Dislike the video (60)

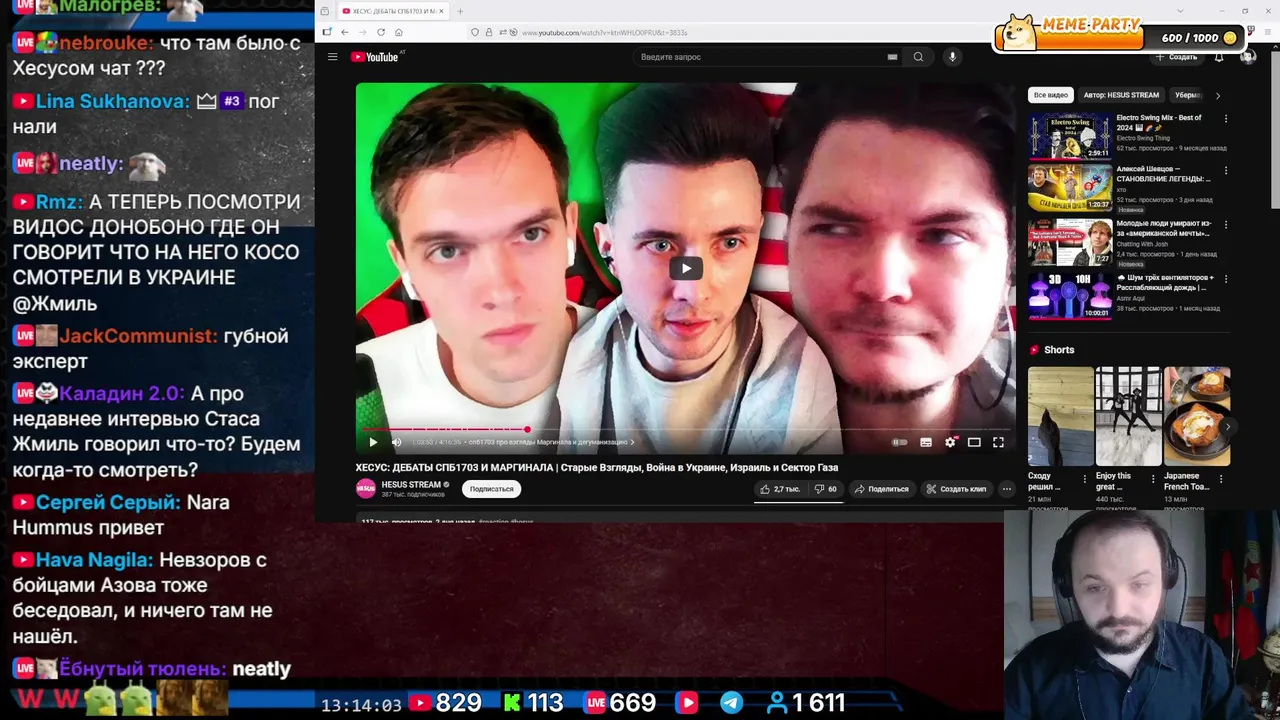825,489
